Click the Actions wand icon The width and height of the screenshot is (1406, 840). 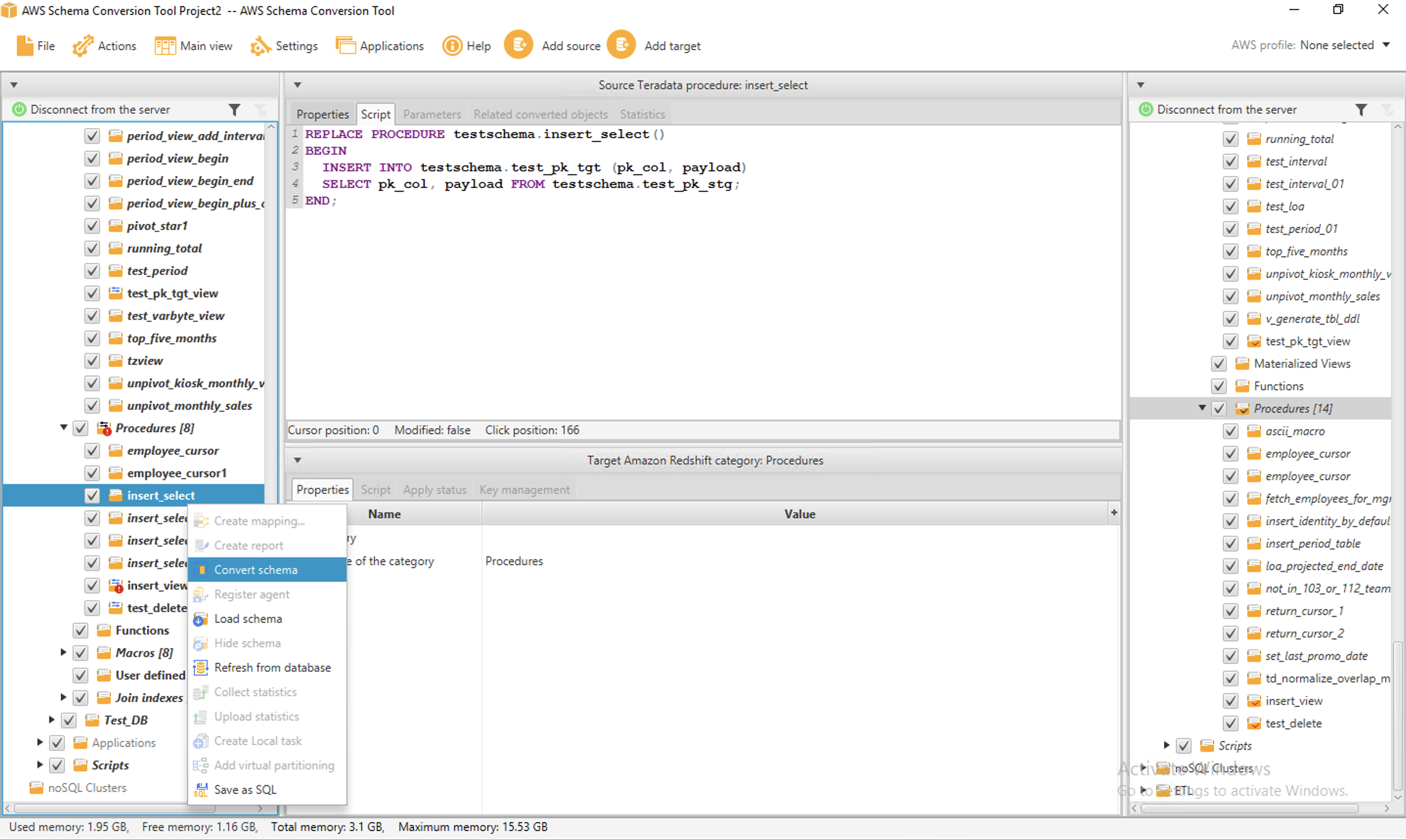(83, 46)
